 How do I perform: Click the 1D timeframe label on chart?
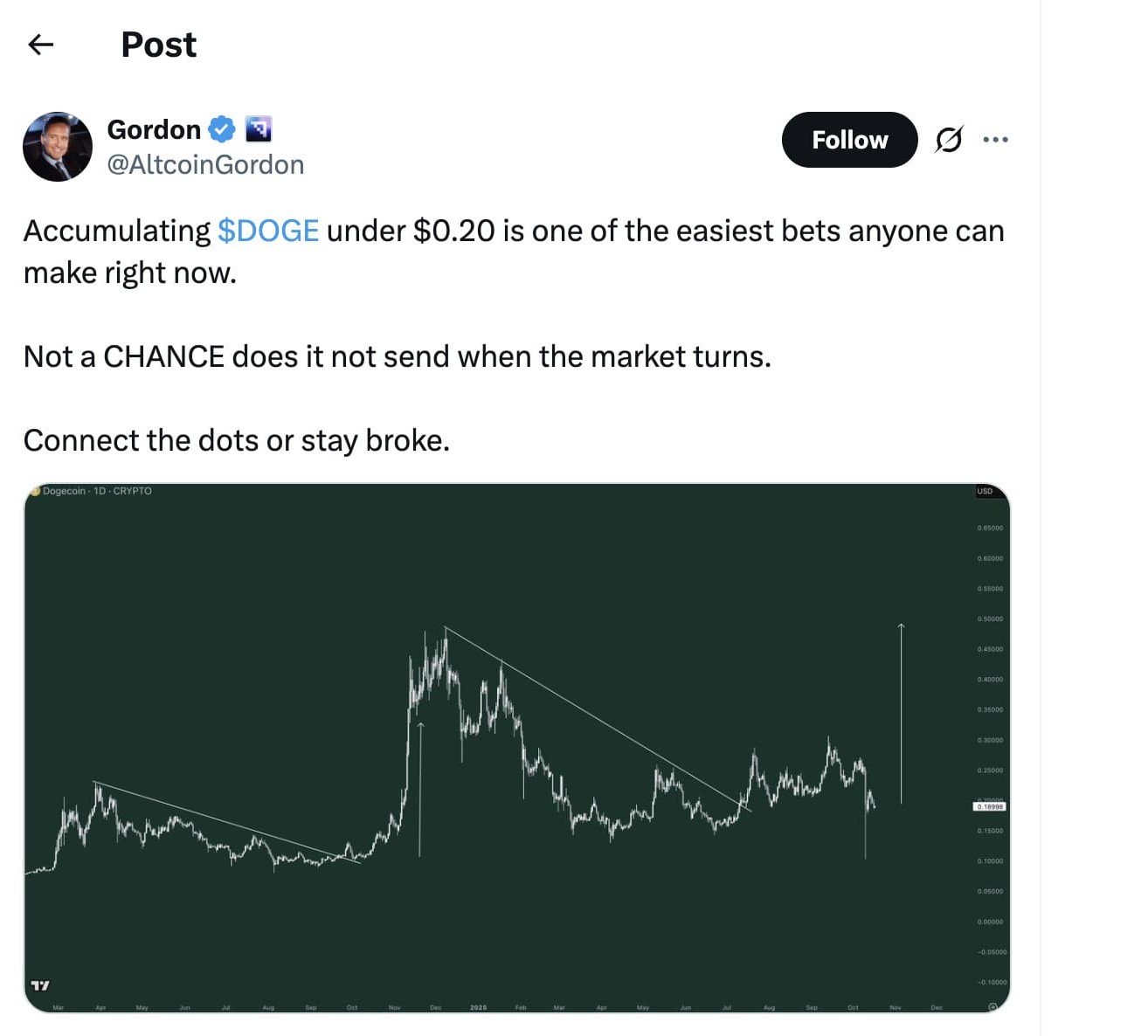click(x=99, y=491)
